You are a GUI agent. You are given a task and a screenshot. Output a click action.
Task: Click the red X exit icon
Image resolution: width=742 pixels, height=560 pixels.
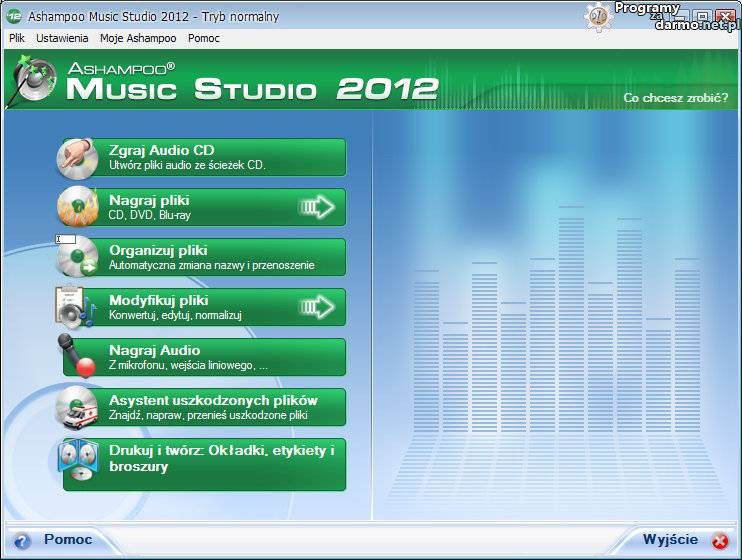click(720, 541)
